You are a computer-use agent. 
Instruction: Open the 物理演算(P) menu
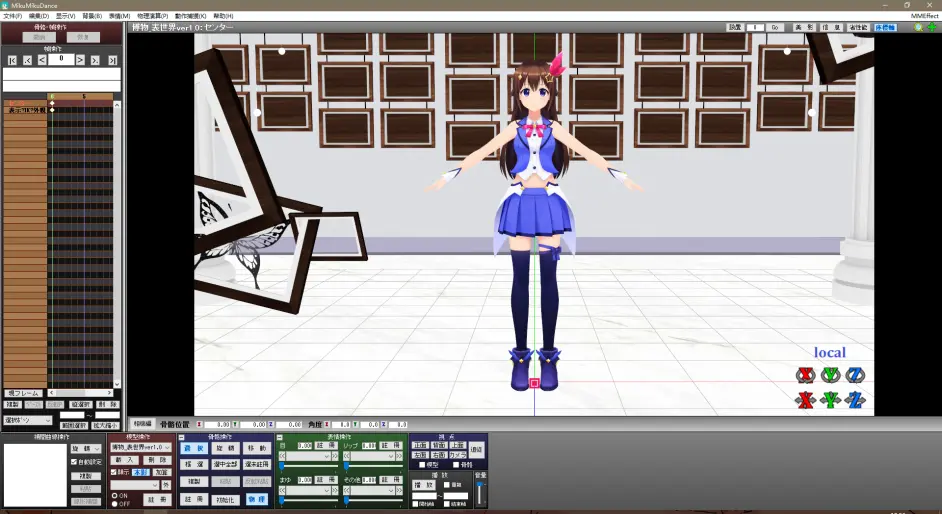pos(152,16)
